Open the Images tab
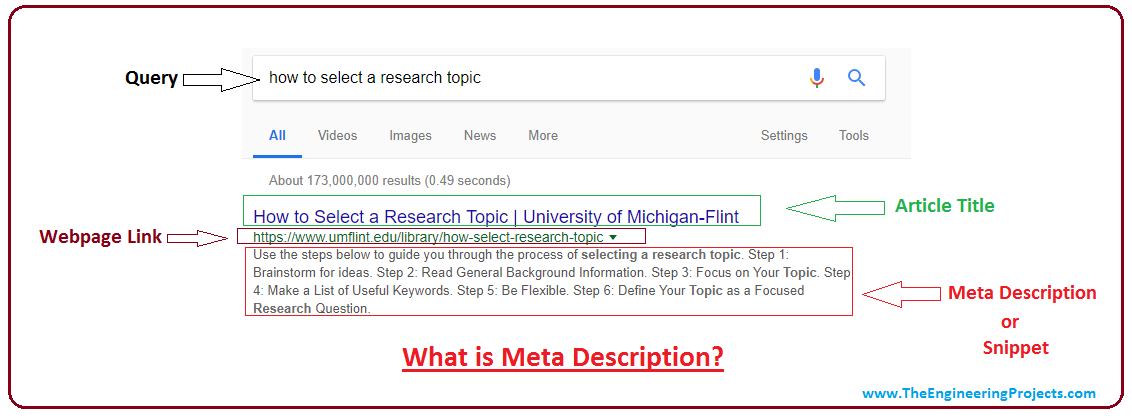Viewport: 1132px width, 420px height. pos(410,136)
